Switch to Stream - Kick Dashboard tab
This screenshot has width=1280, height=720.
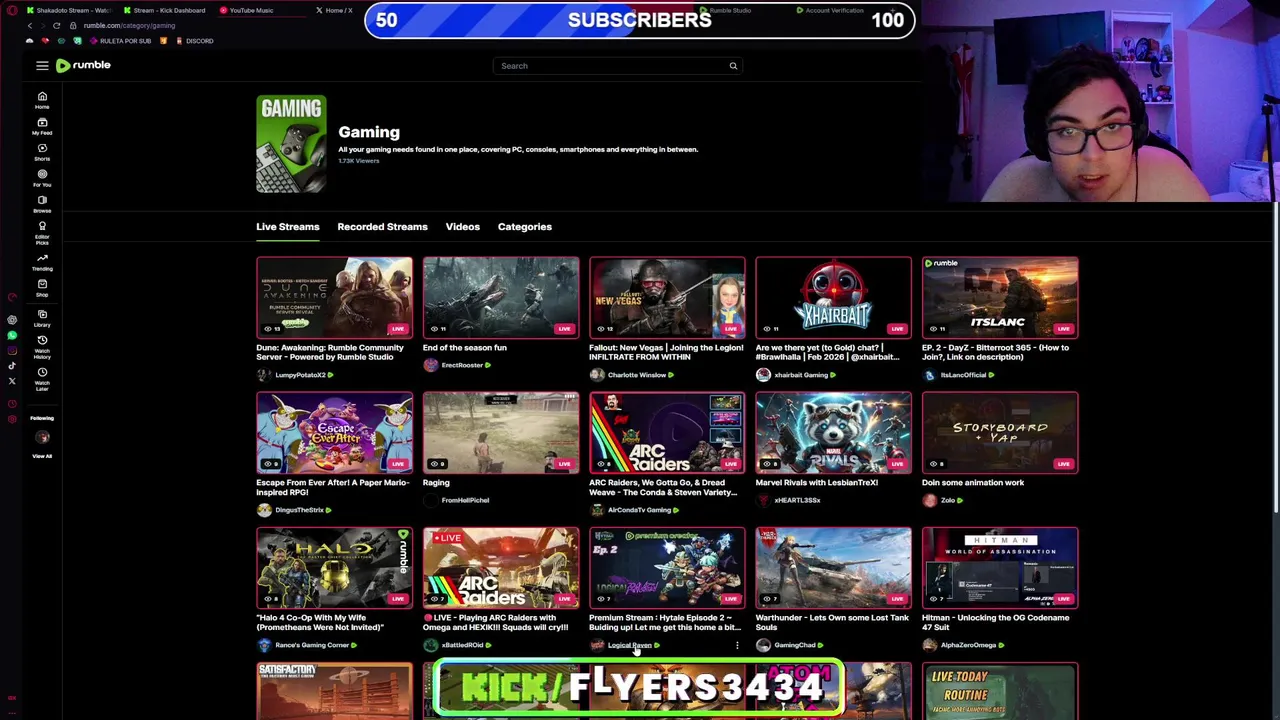165,10
